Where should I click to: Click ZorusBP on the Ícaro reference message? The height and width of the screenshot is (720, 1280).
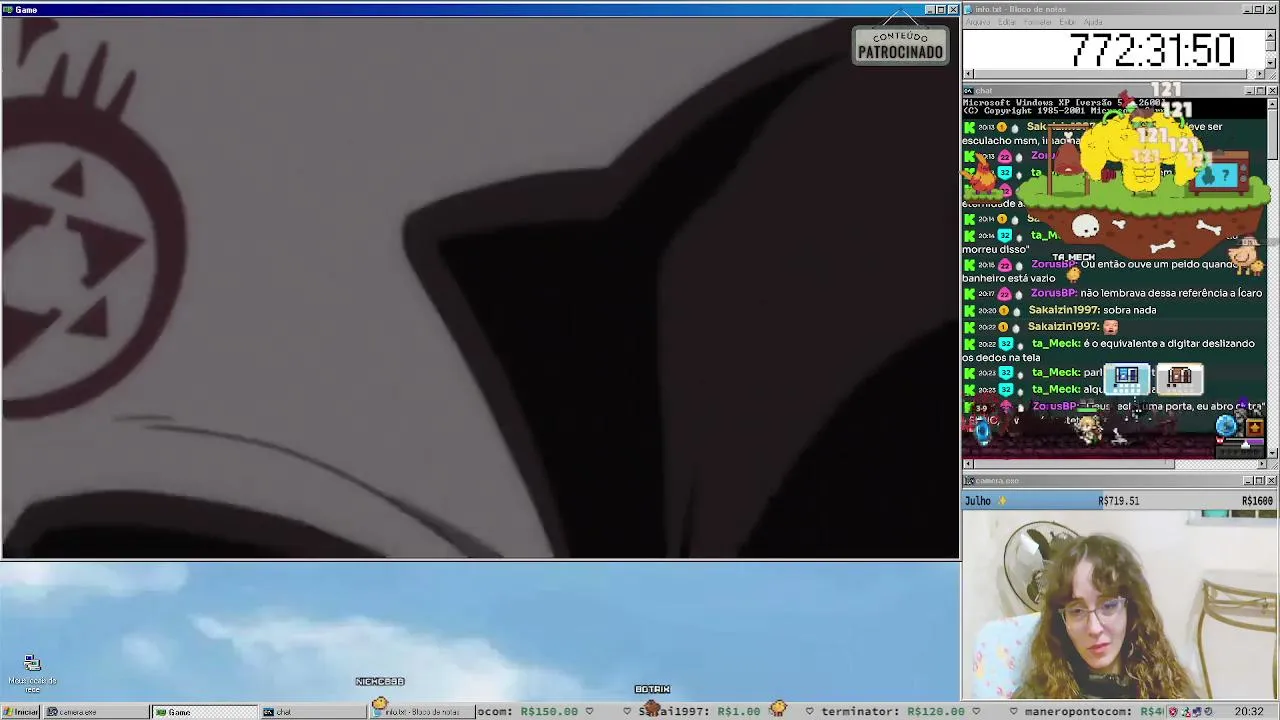pyautogui.click(x=1054, y=293)
